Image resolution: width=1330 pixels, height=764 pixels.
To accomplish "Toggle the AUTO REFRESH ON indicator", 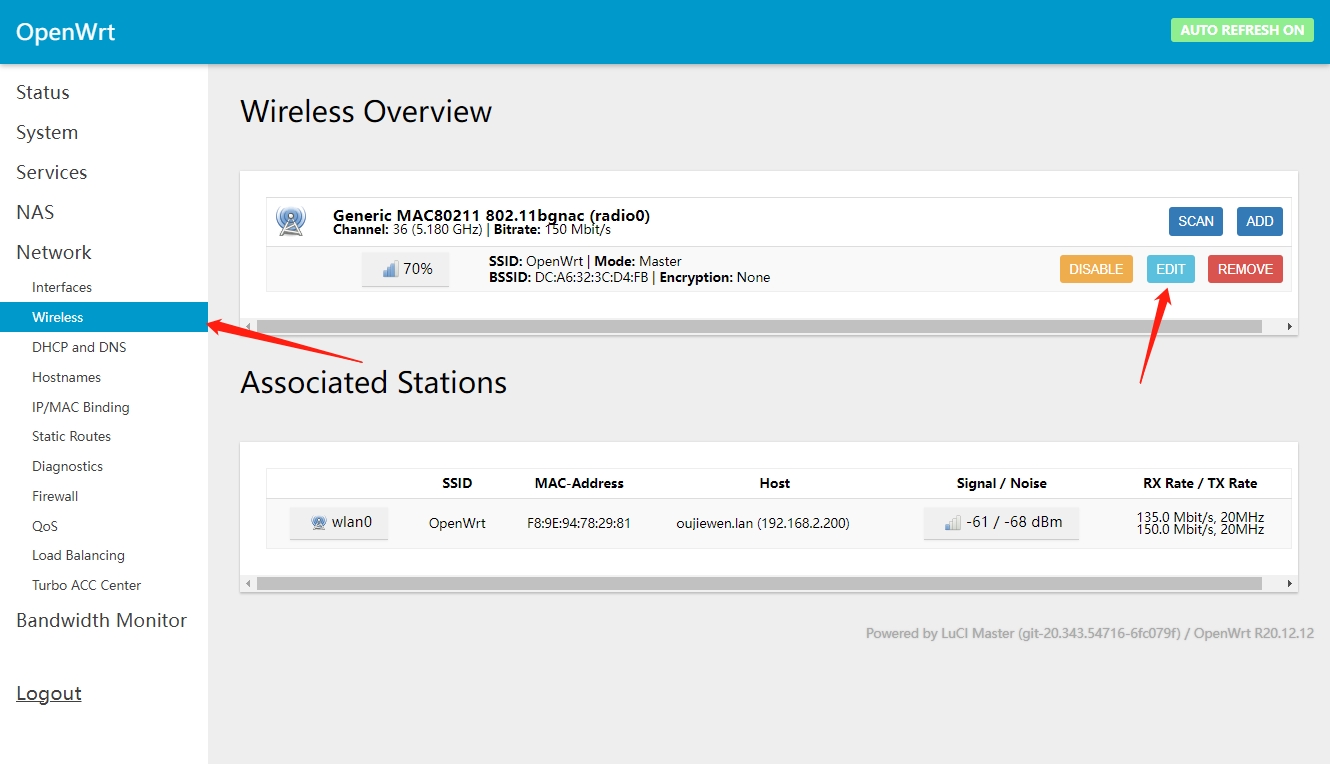I will 1242,30.
